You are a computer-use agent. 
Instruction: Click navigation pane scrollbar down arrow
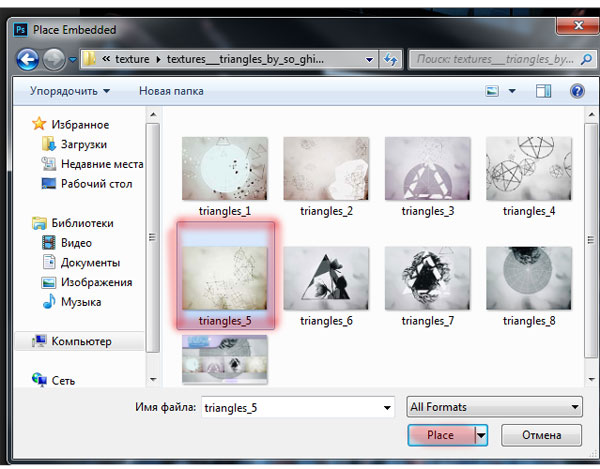coord(153,379)
